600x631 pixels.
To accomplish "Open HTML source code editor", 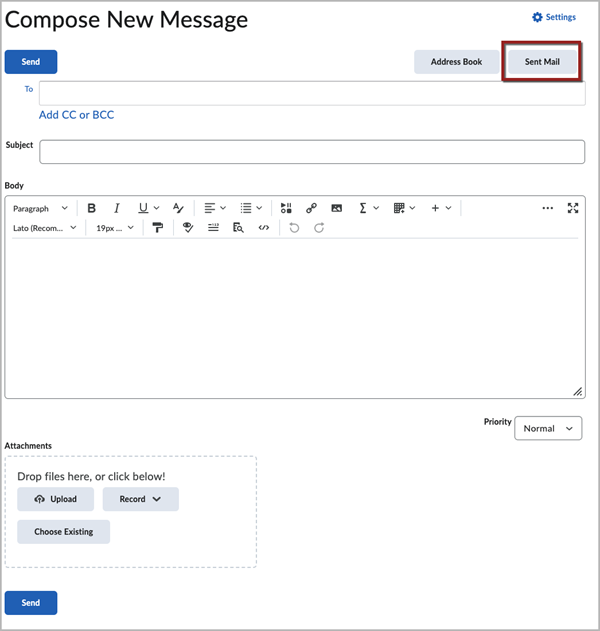I will [x=264, y=228].
